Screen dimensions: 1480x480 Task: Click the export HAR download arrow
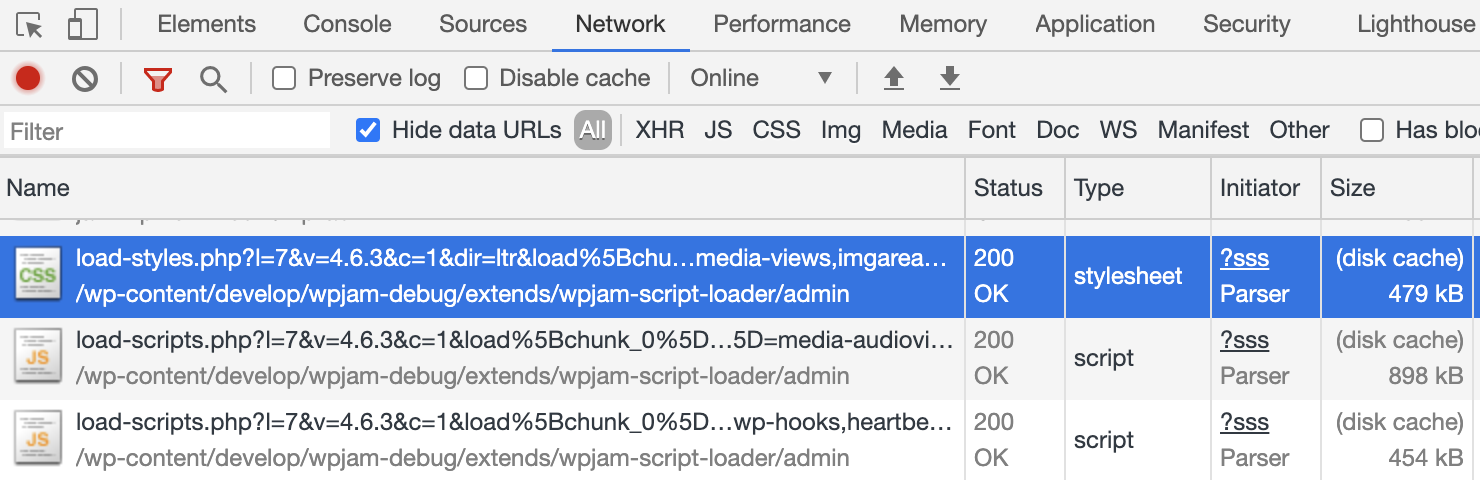[950, 78]
